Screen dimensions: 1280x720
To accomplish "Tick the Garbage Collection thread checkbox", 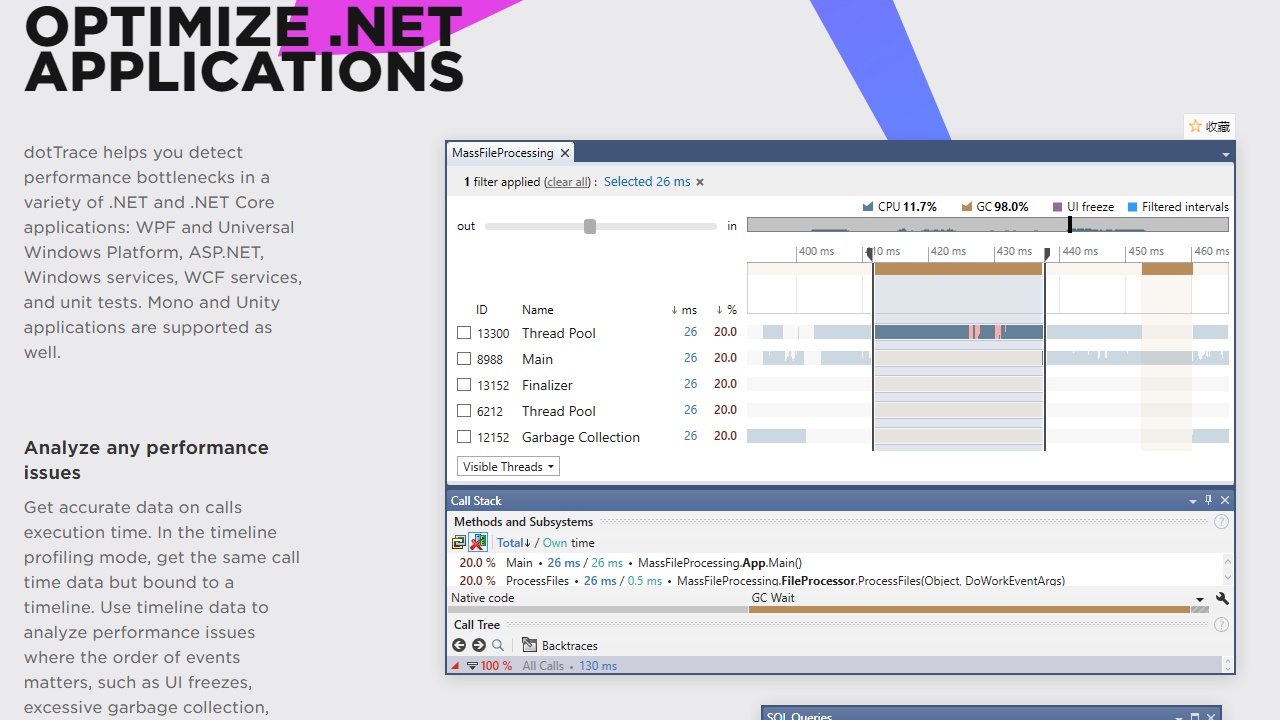I will [464, 437].
